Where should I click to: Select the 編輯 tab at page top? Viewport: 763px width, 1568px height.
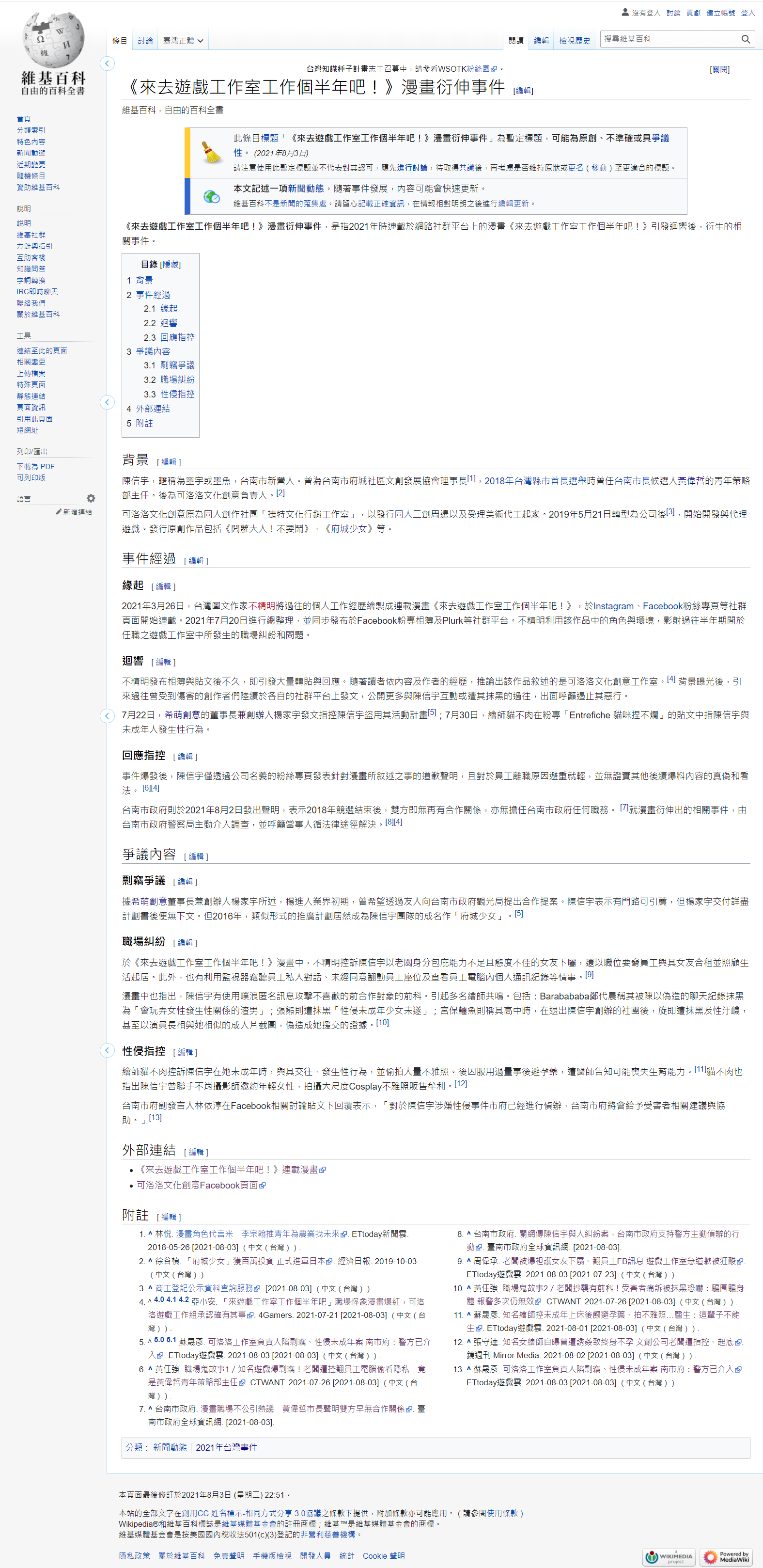coord(542,41)
